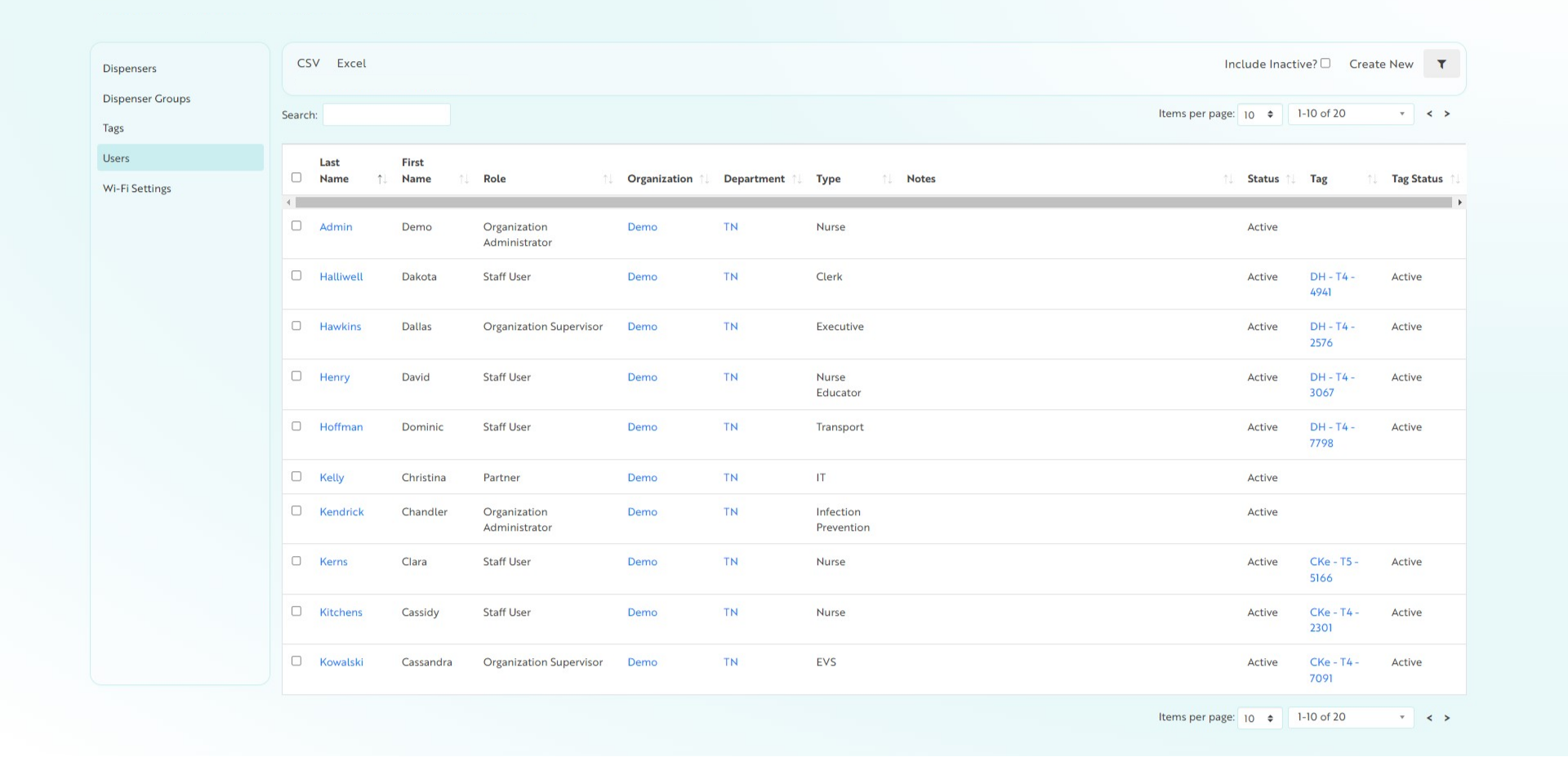Open Demo organization link in Kelly row
The width and height of the screenshot is (1568, 757).
click(642, 478)
